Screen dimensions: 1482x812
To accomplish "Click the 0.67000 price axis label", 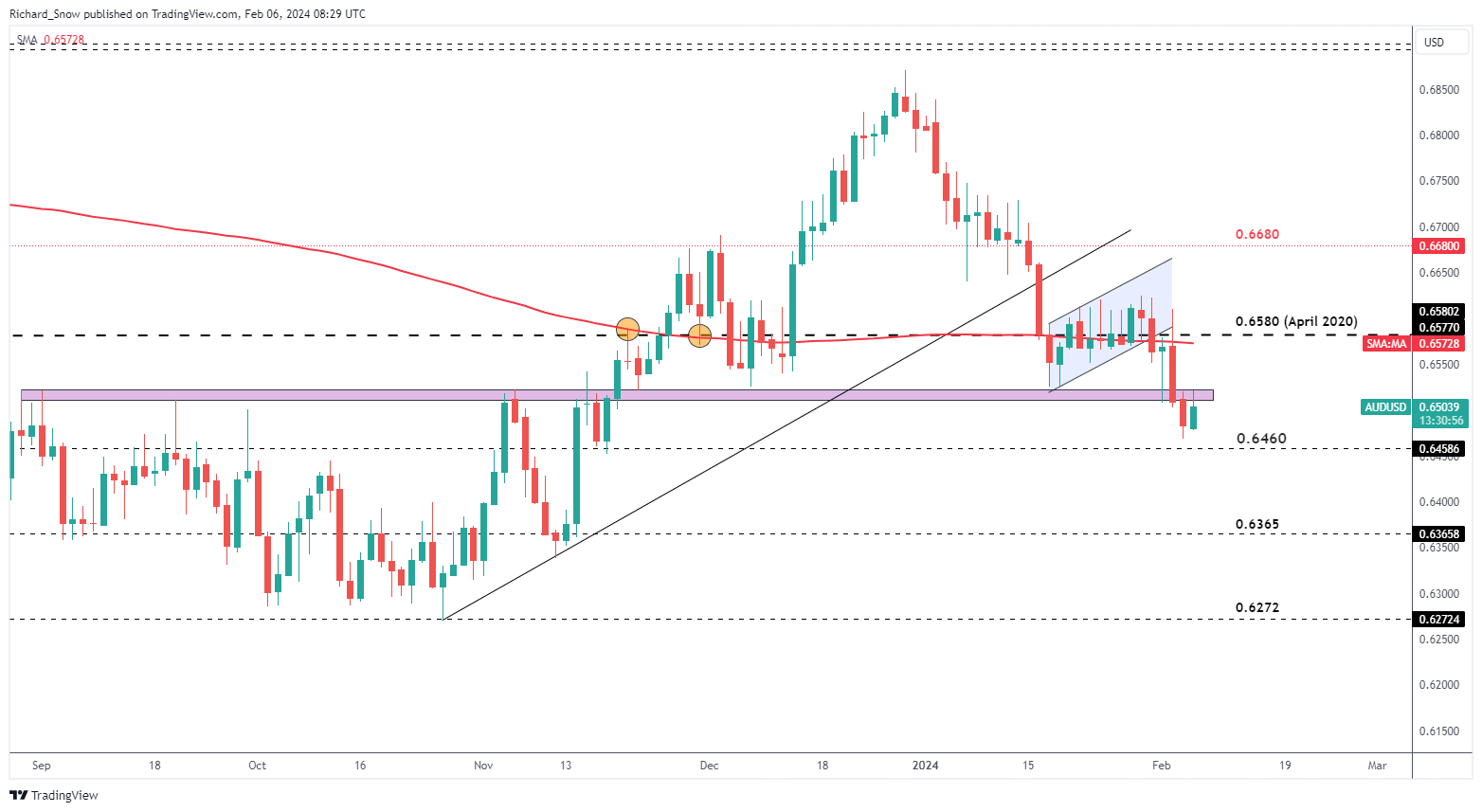I will (x=1438, y=227).
